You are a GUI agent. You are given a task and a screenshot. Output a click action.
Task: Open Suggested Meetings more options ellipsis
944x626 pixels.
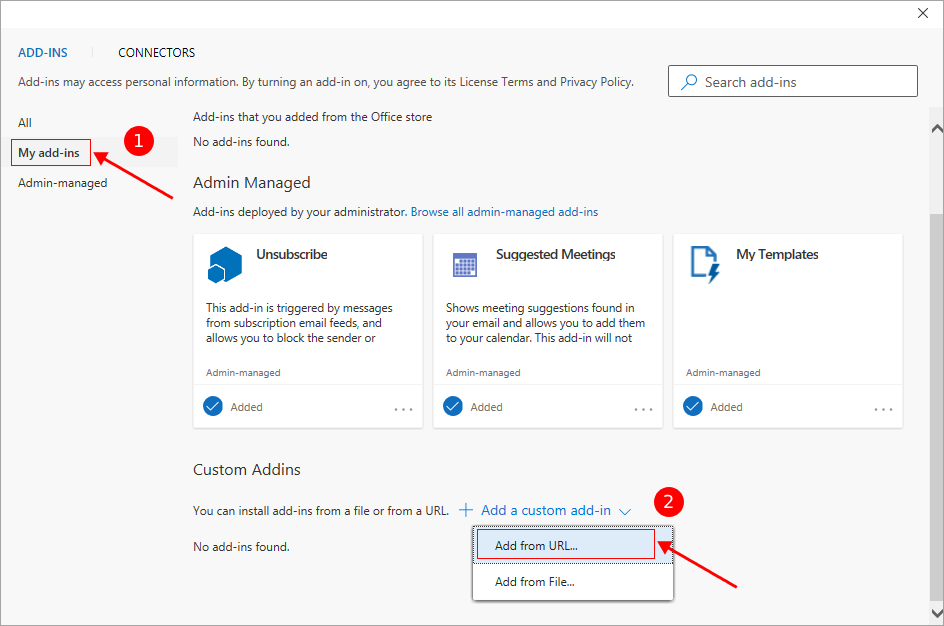(643, 409)
